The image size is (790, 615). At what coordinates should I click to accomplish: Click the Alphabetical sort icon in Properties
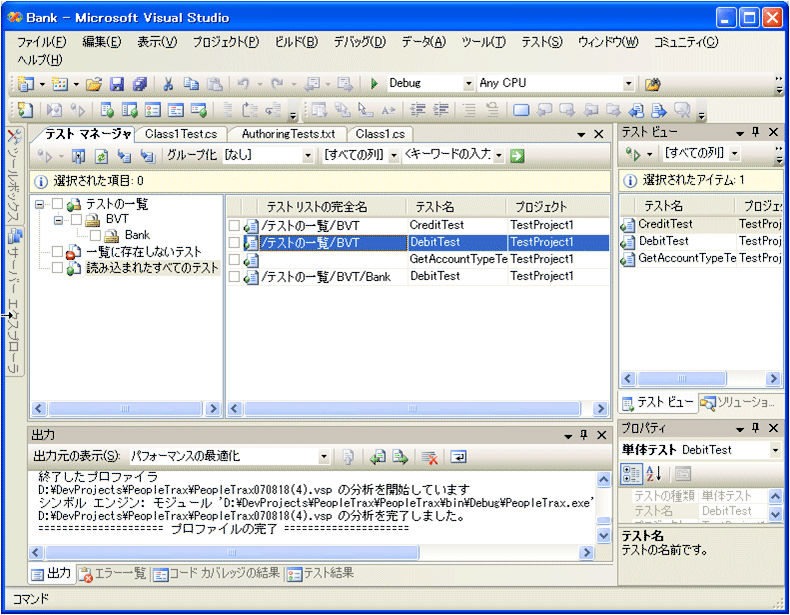(x=653, y=474)
